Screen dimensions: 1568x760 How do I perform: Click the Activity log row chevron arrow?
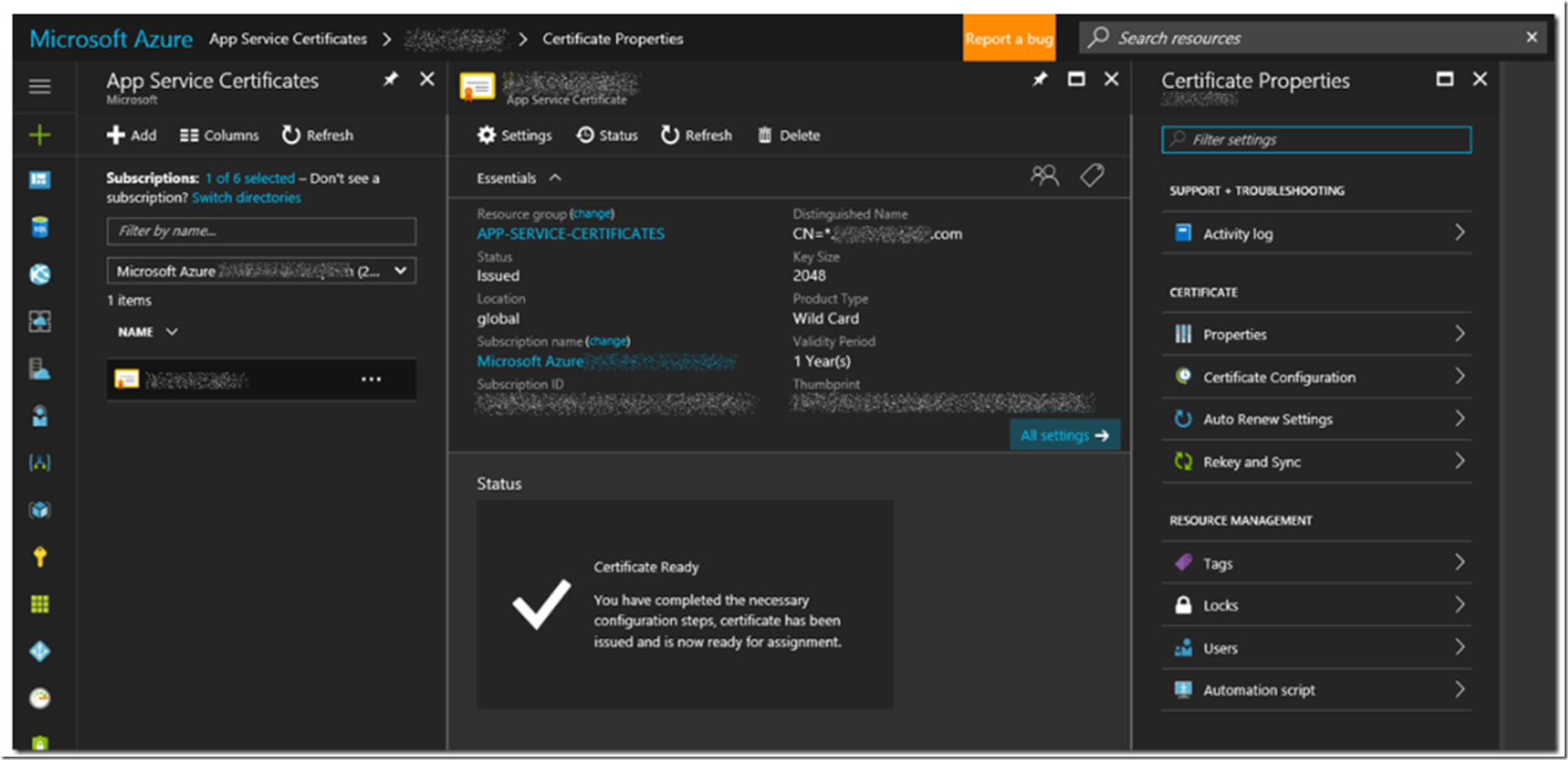[x=1460, y=233]
